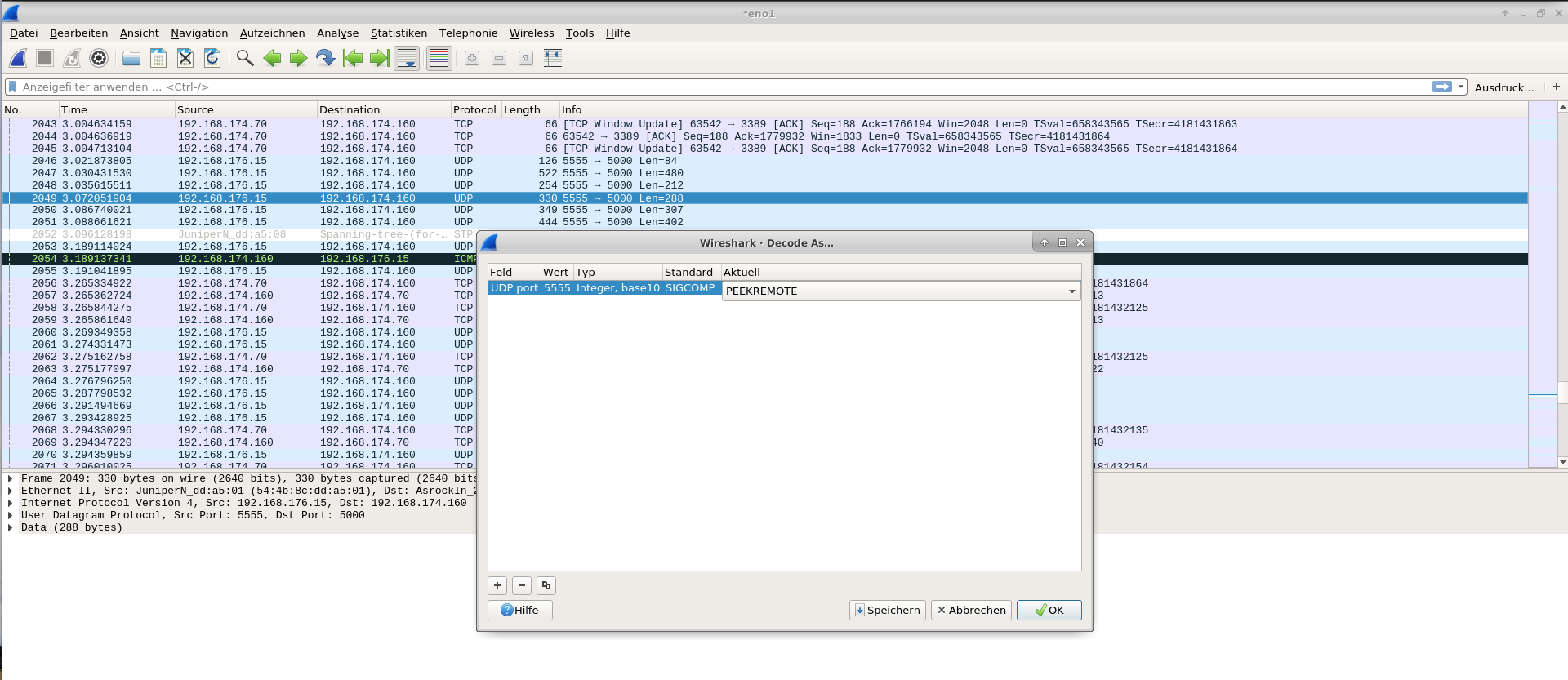Sort packets by the Source column

coord(246,109)
